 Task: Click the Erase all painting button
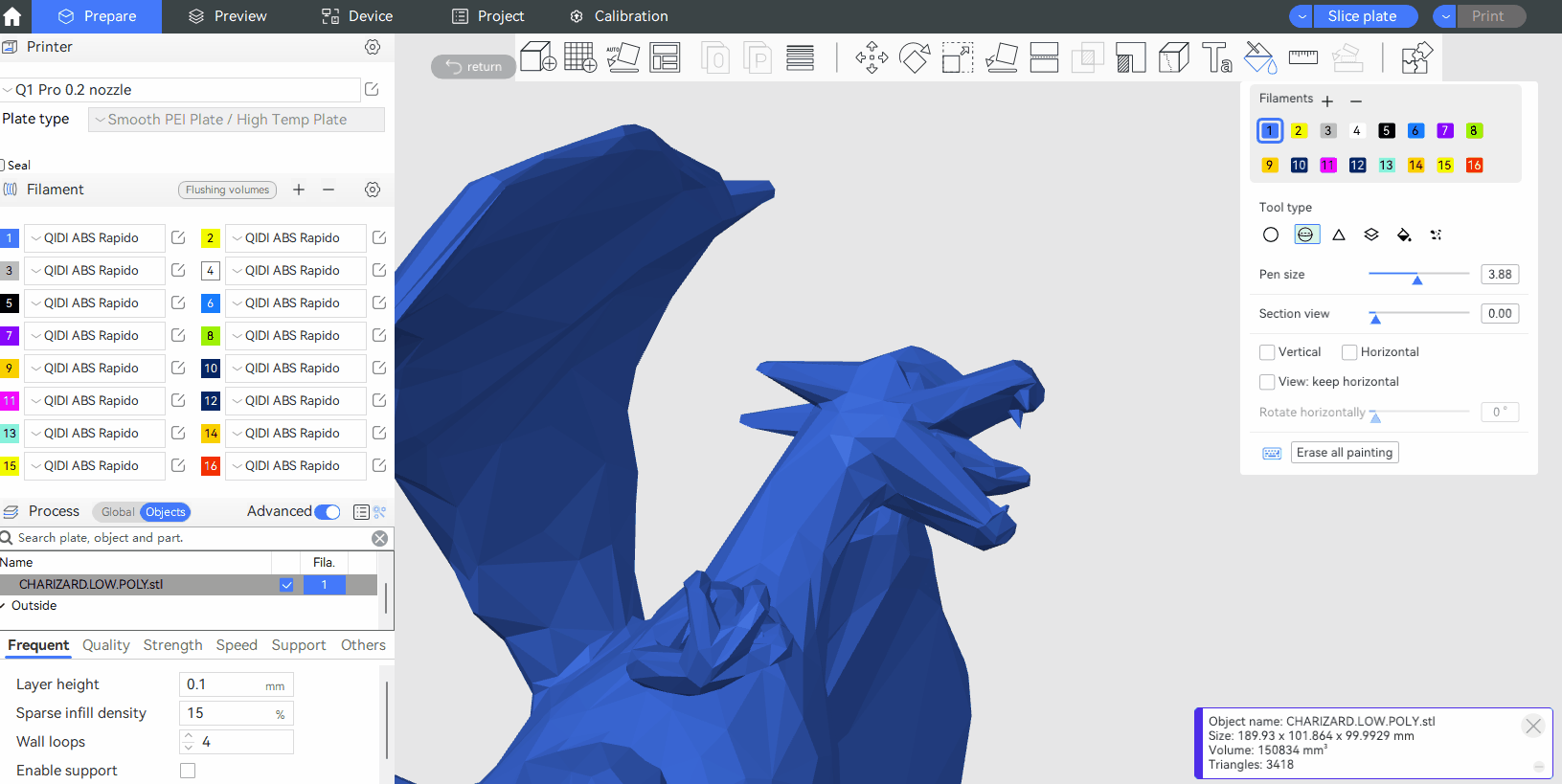click(1344, 453)
